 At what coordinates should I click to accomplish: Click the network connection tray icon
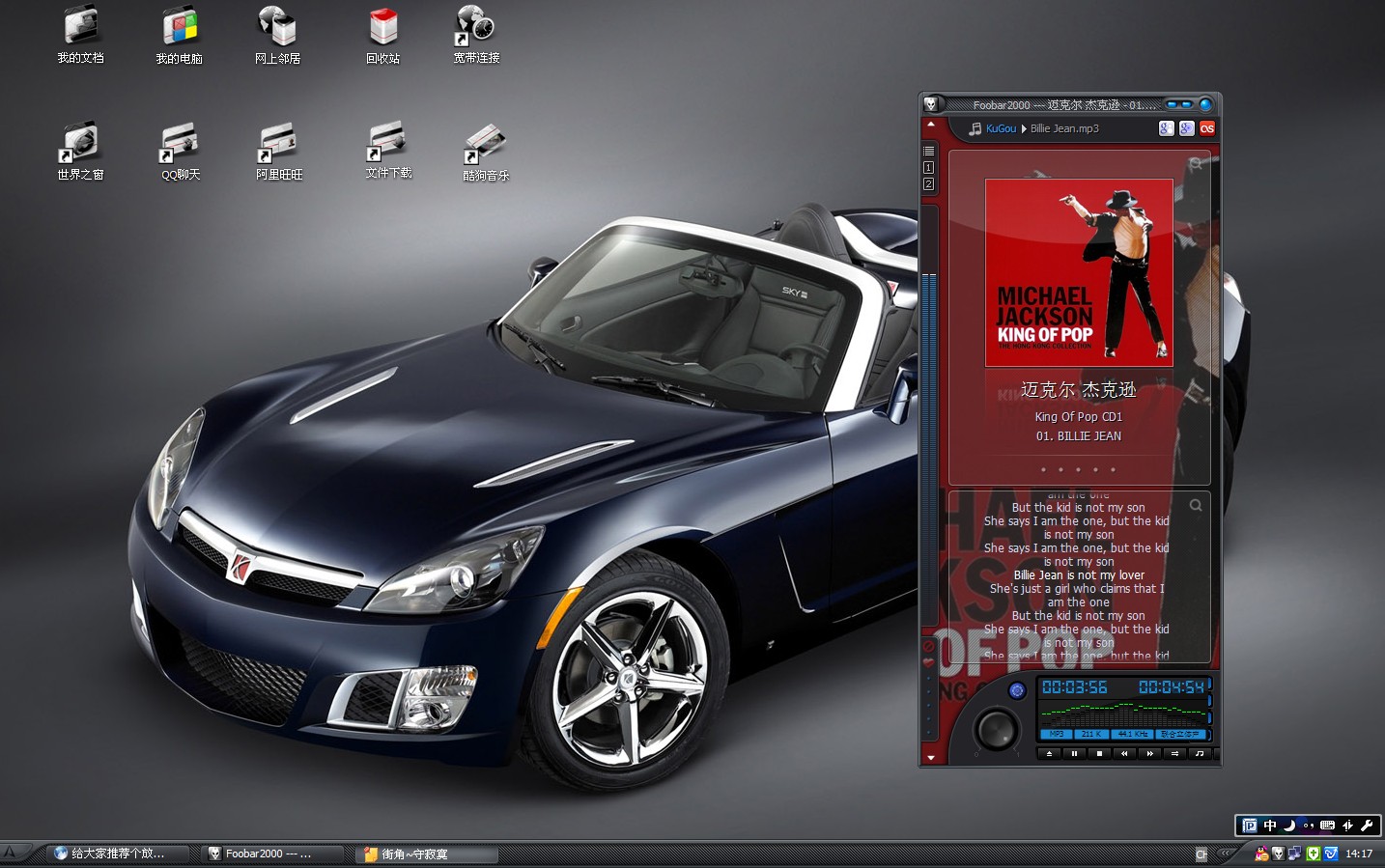1296,854
